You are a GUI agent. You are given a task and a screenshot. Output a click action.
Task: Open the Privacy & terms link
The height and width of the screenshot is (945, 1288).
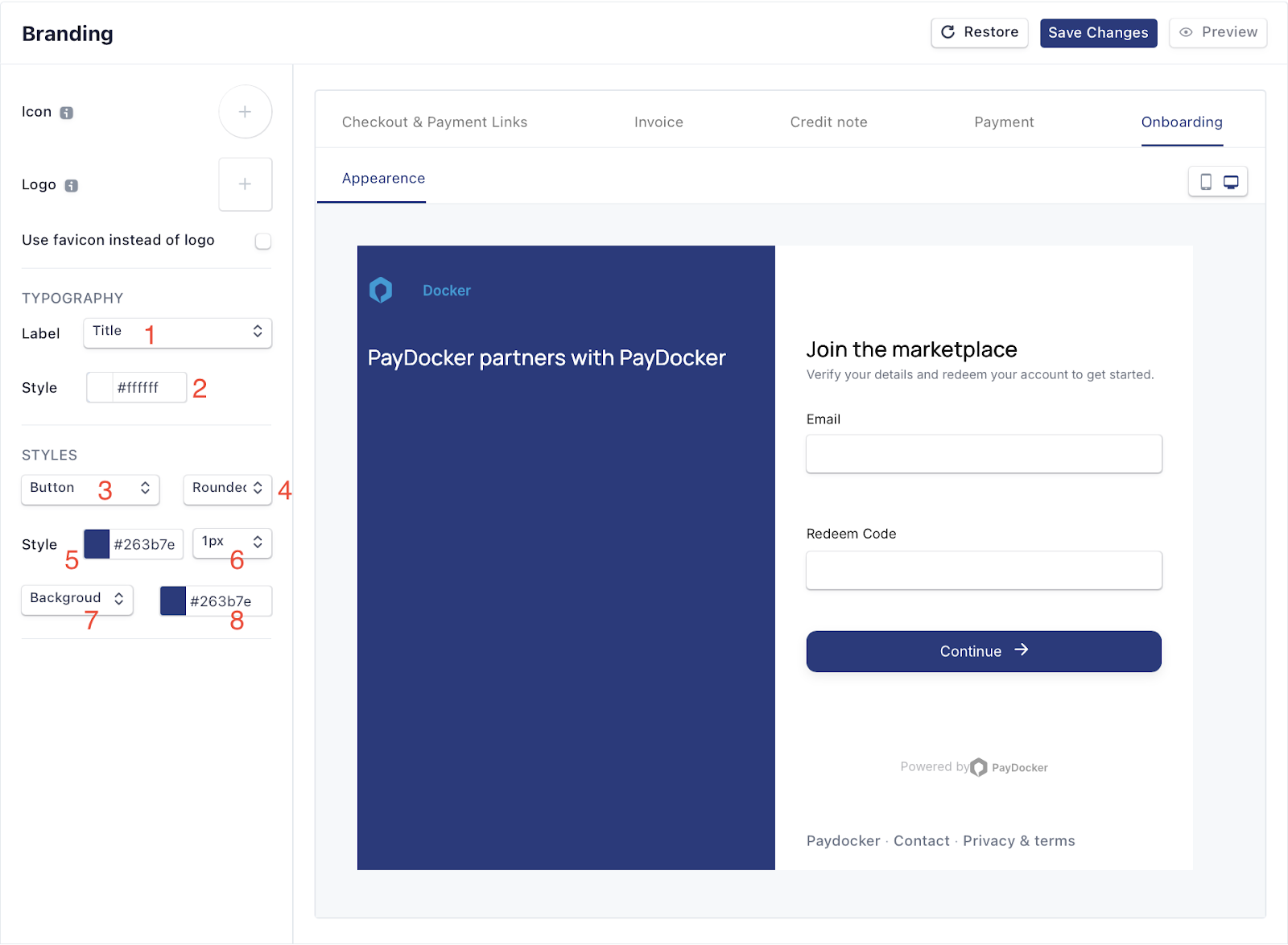coord(1019,841)
